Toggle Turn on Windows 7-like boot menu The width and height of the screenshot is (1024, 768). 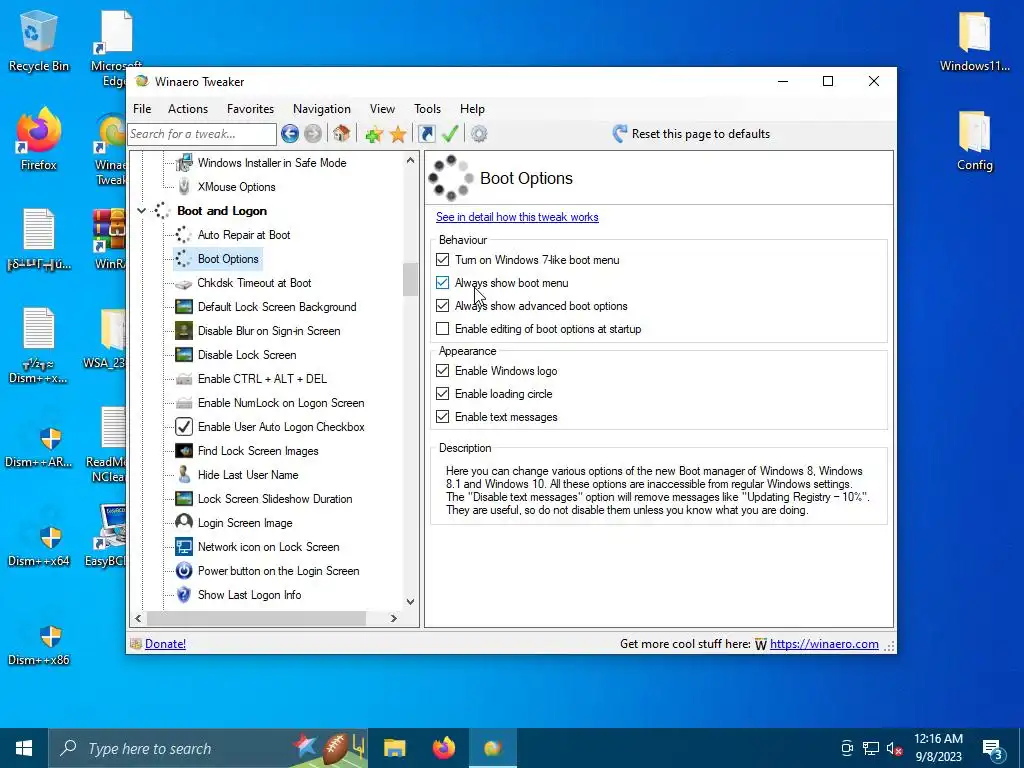(x=443, y=260)
